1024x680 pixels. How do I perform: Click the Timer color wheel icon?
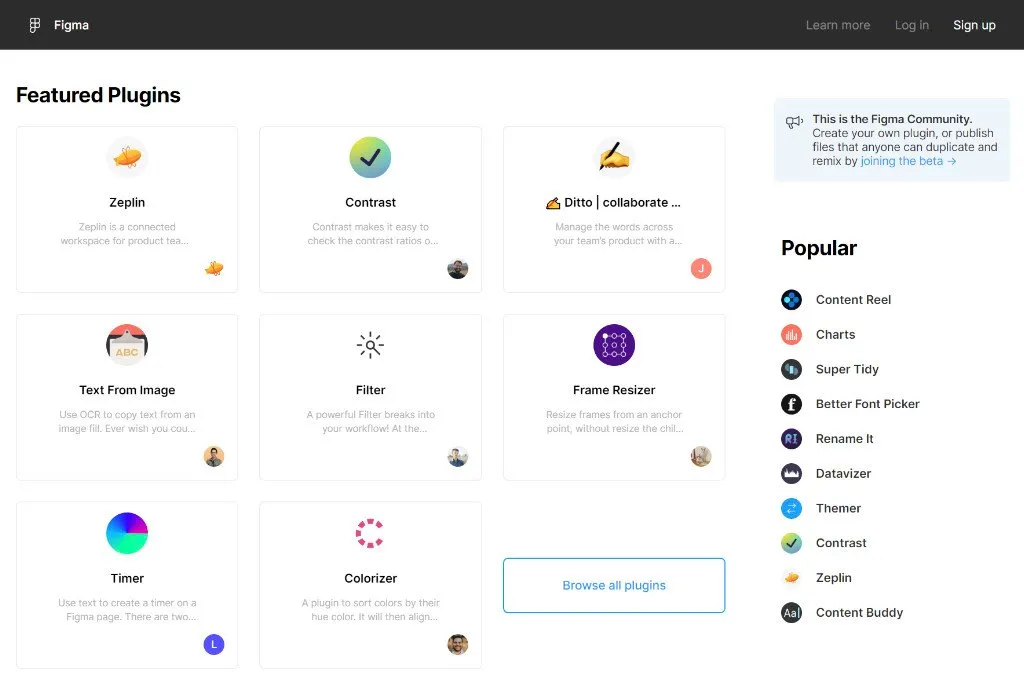127,533
